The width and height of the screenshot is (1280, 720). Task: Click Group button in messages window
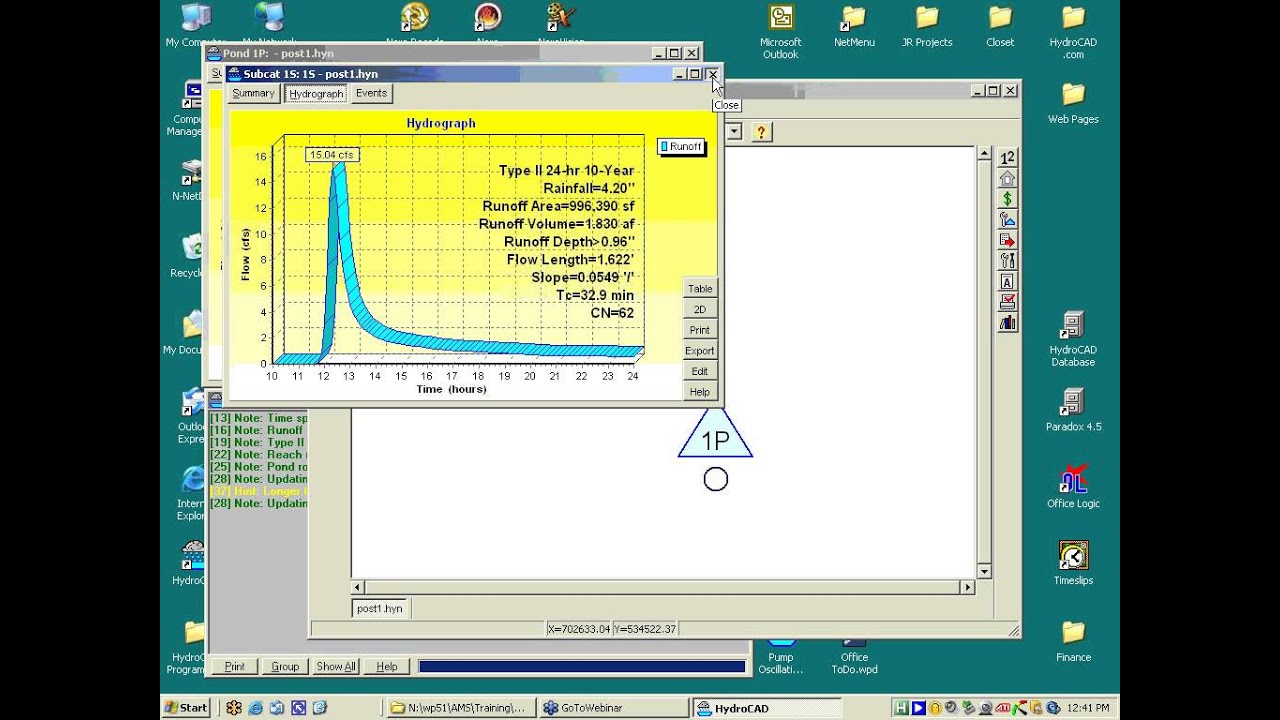tap(285, 666)
